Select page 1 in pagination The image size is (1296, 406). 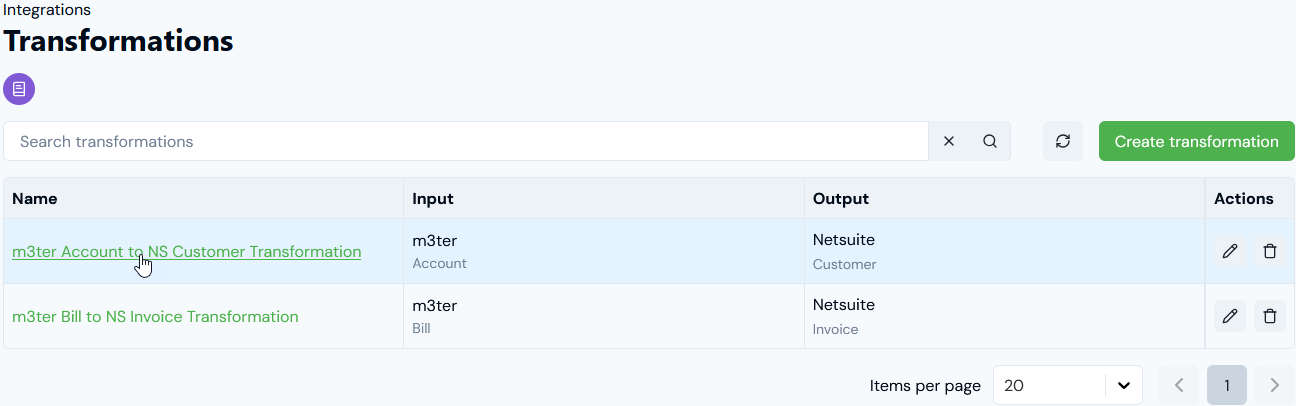(1227, 385)
